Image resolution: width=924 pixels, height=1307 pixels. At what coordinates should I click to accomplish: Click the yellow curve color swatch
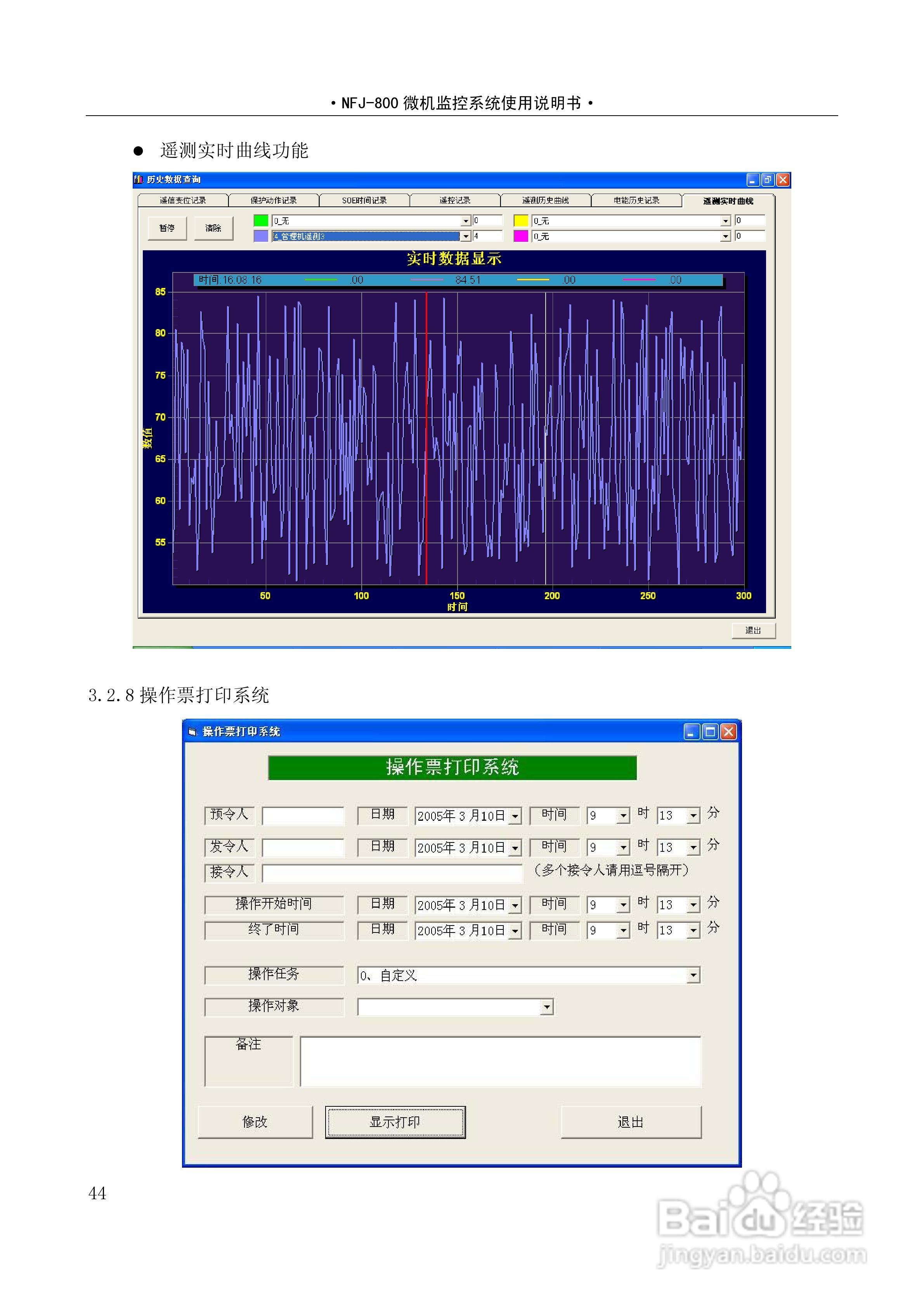[520, 220]
